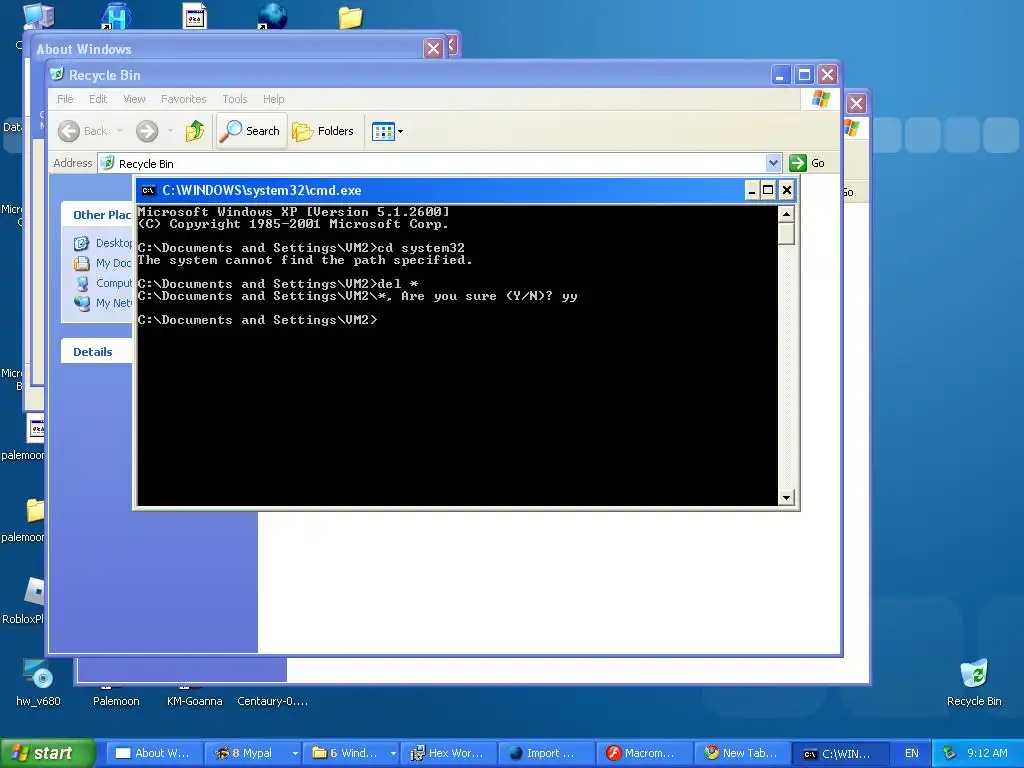Viewport: 1024px width, 768px height.
Task: Click the Desktop link in Other Places
Action: coord(103,243)
